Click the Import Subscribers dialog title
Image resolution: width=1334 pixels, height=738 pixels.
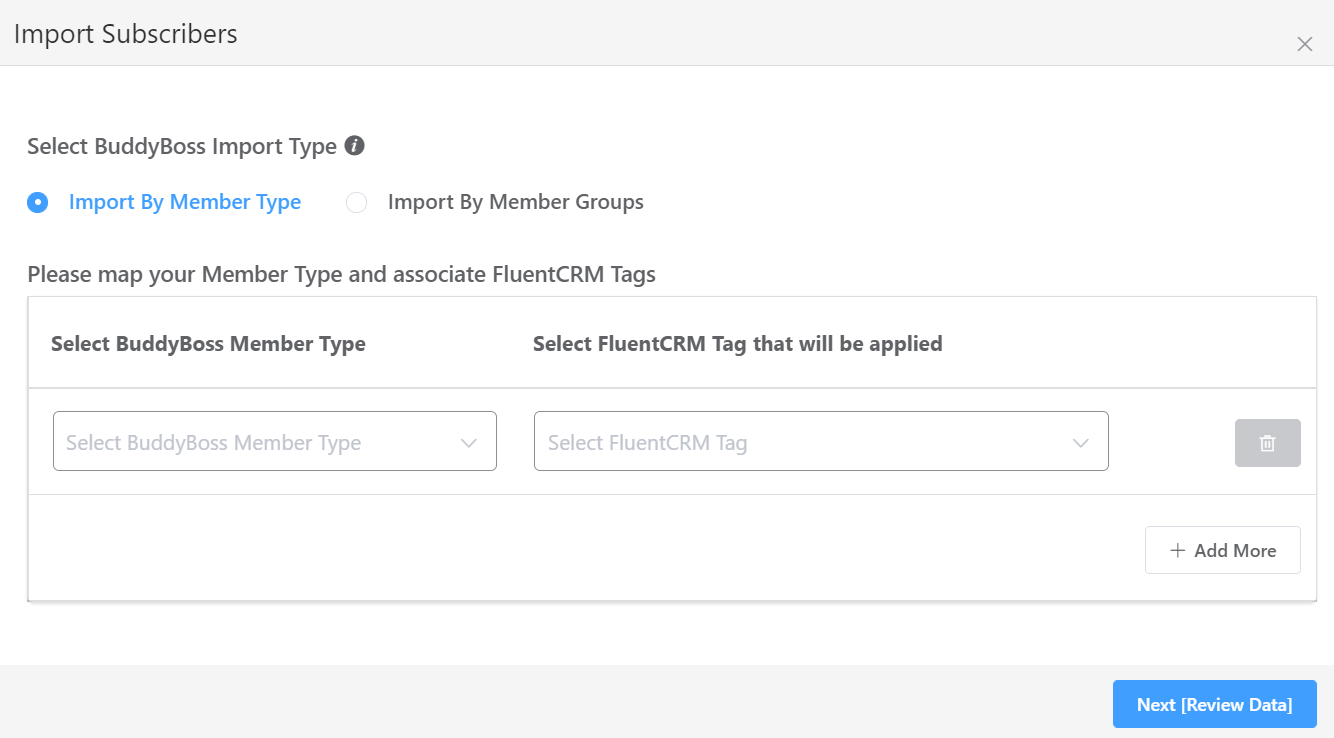[126, 34]
